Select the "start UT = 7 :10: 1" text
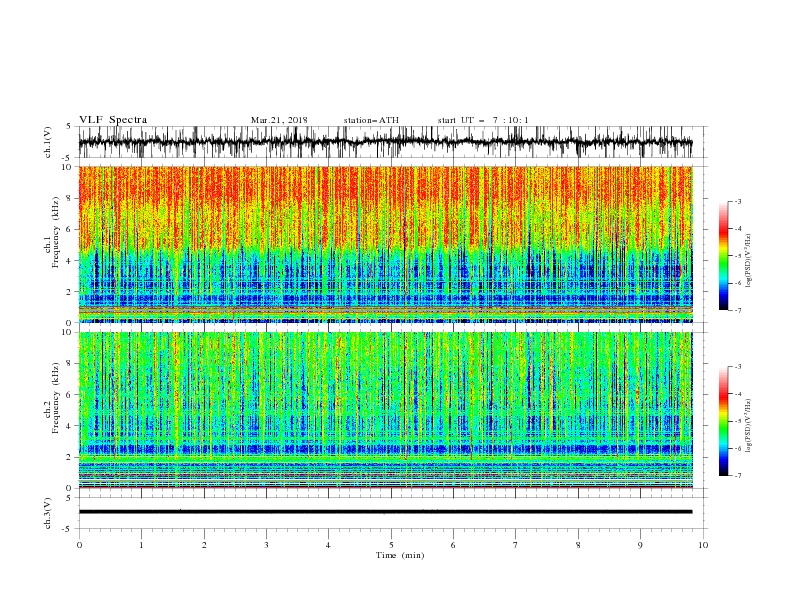Image resolution: width=792 pixels, height=612 pixels. click(483, 120)
